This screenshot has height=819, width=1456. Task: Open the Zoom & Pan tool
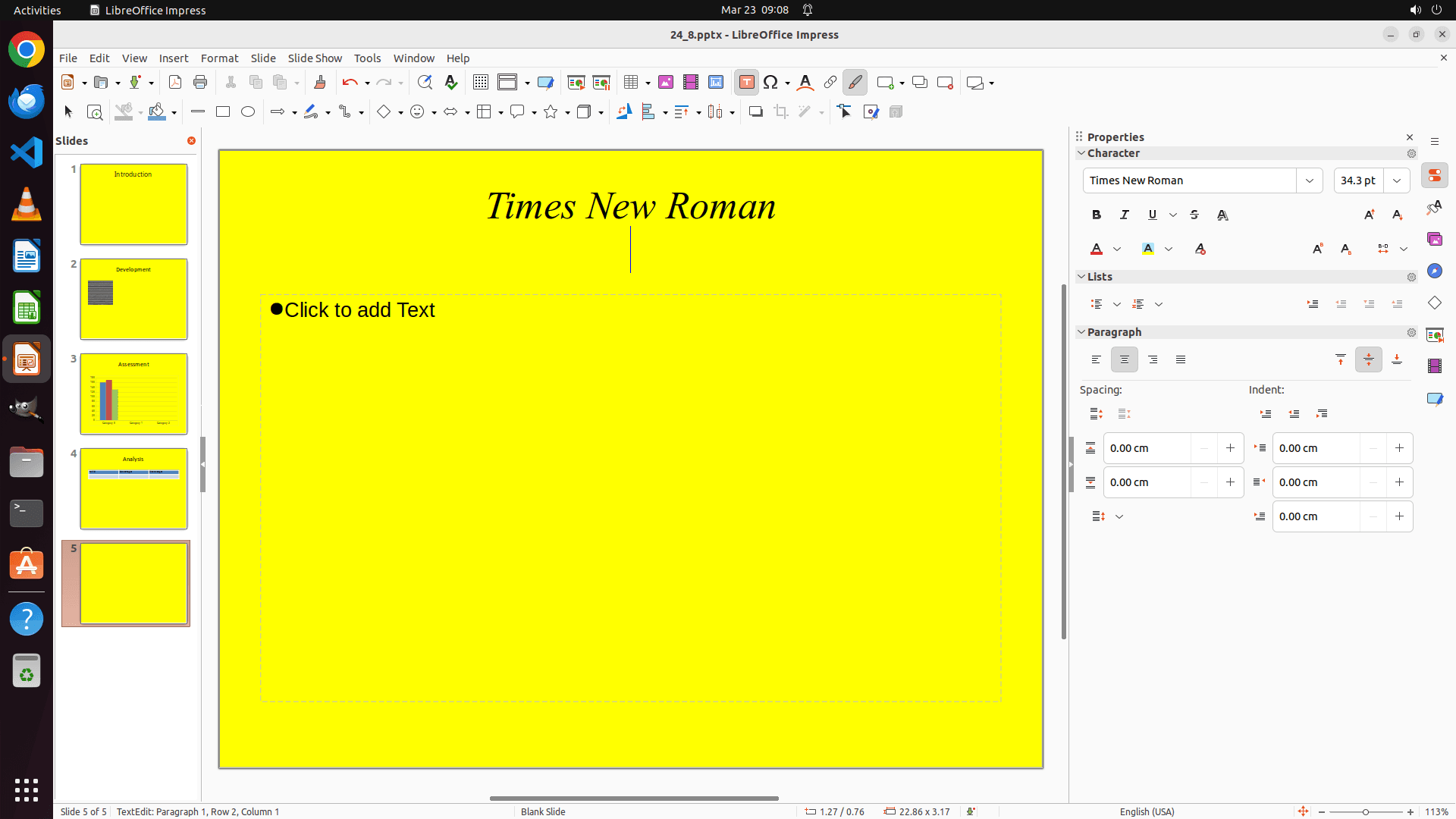click(95, 111)
